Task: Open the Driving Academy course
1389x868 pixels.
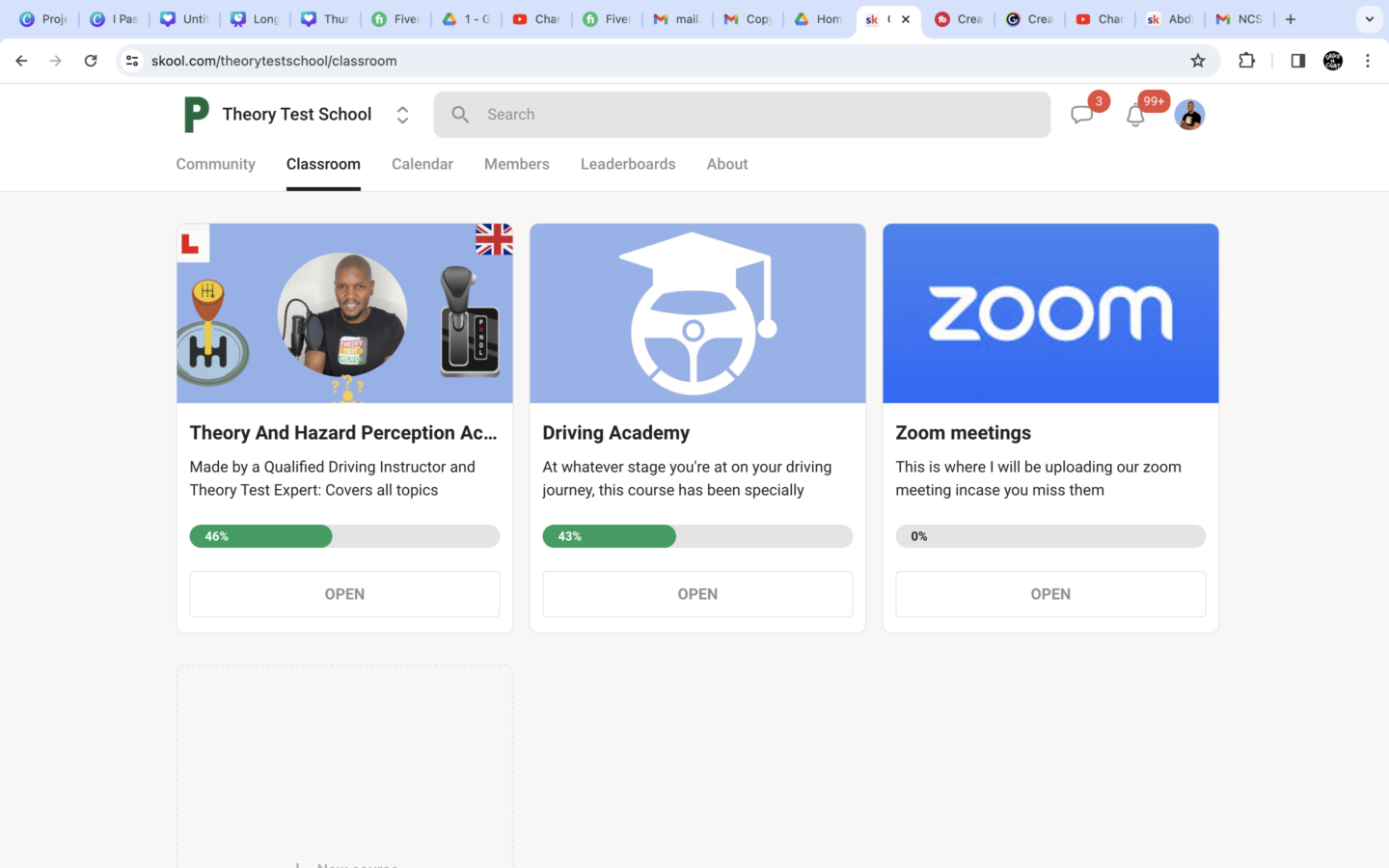Action: tap(697, 594)
